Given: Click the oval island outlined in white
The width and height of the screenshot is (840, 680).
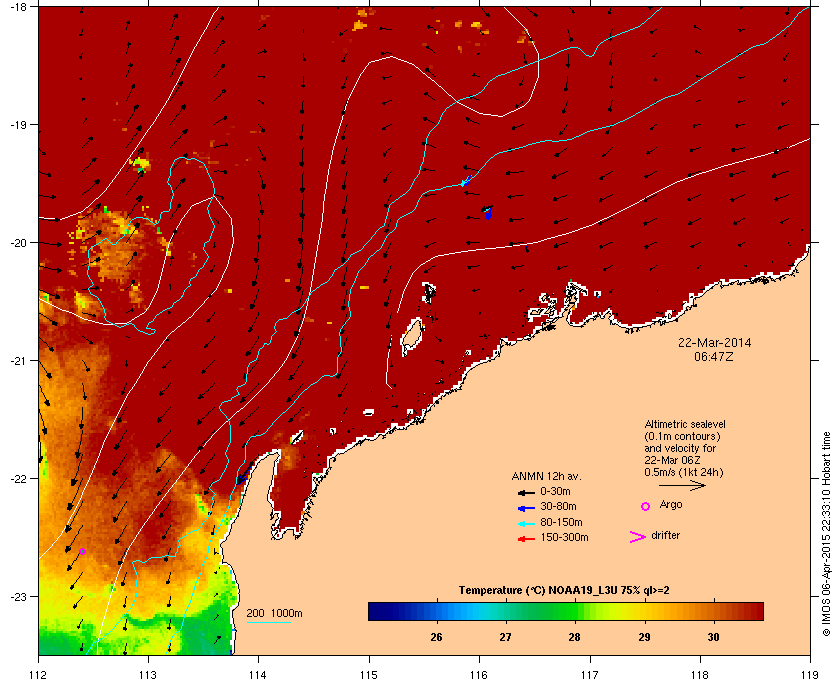Looking at the screenshot, I should click(x=411, y=337).
